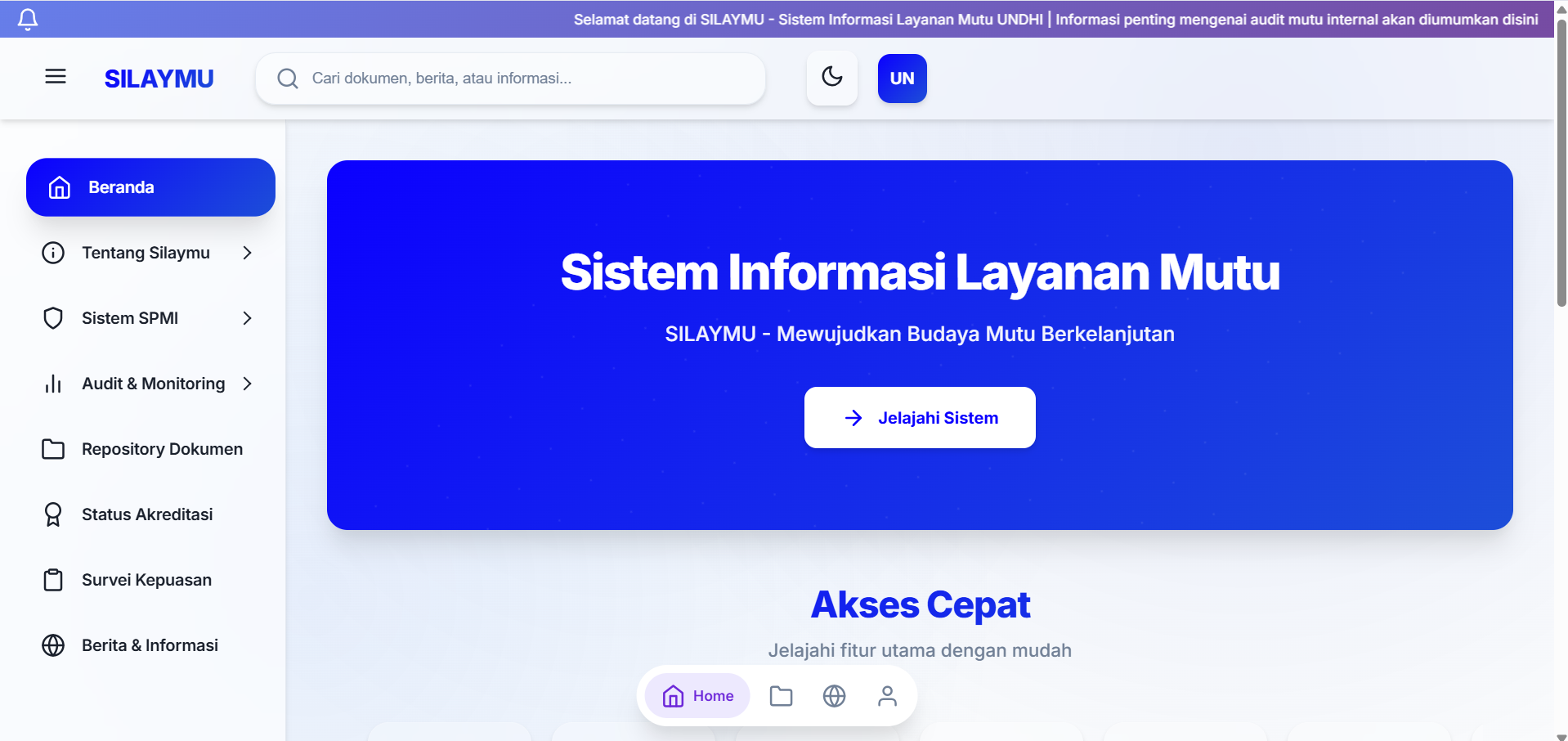Click the notification bell icon
This screenshot has height=741, width=1568.
27,19
